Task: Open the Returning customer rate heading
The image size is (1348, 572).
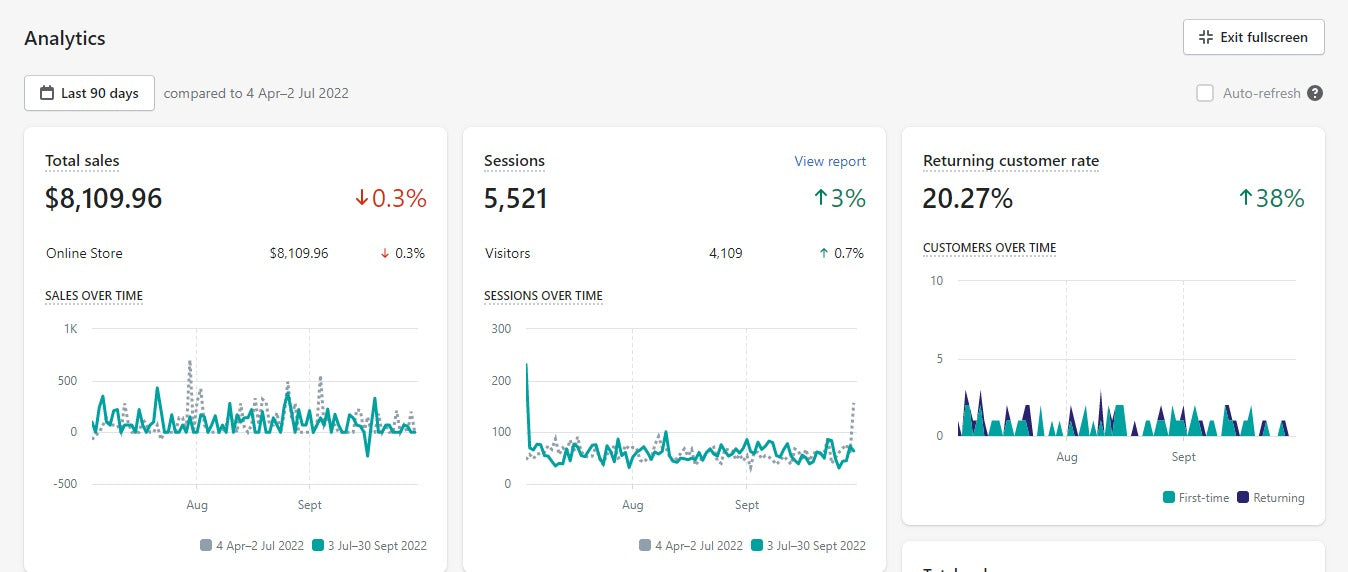Action: (x=1010, y=161)
